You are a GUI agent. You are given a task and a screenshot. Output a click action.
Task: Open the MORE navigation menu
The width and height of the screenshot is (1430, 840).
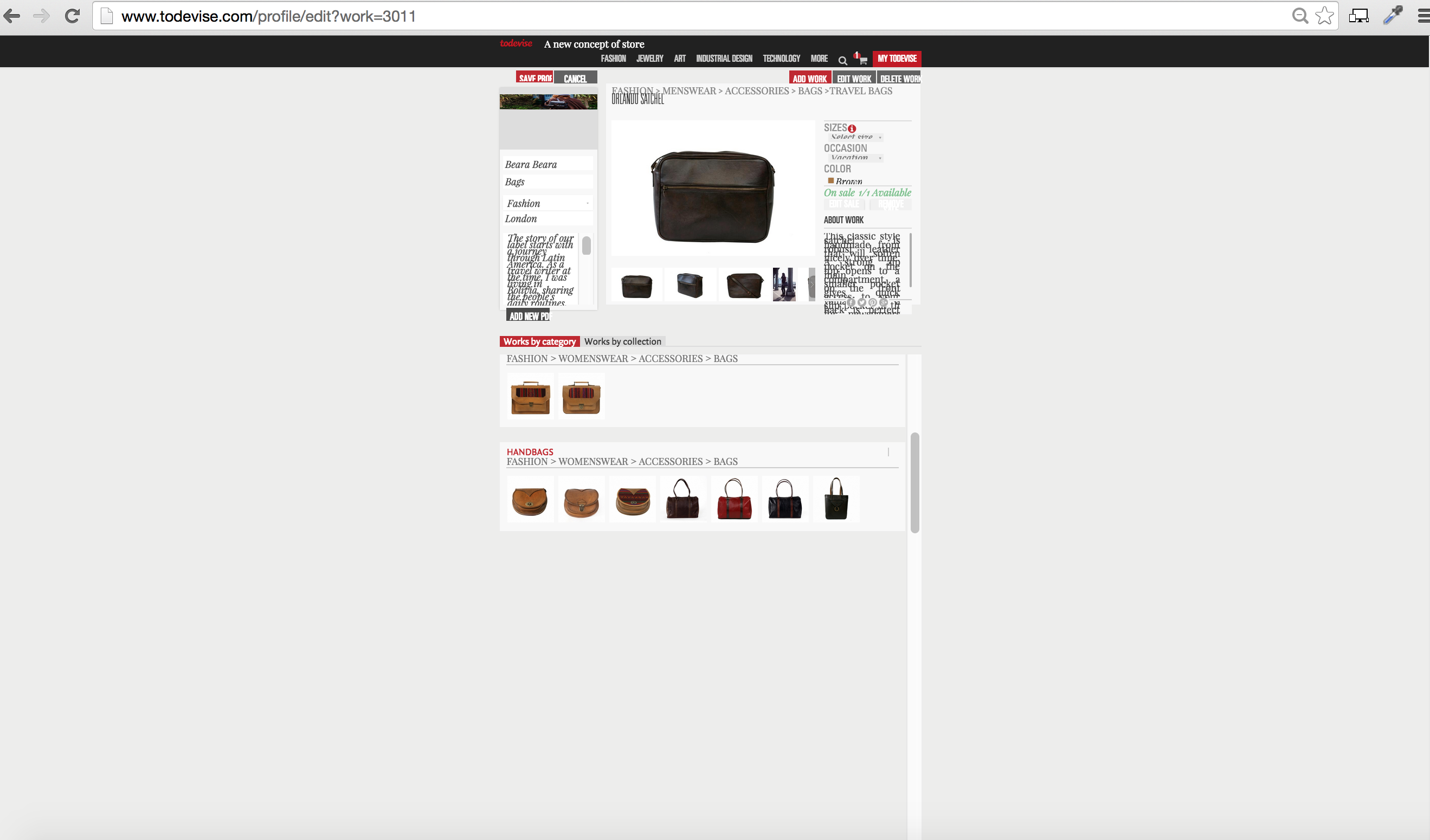click(819, 59)
